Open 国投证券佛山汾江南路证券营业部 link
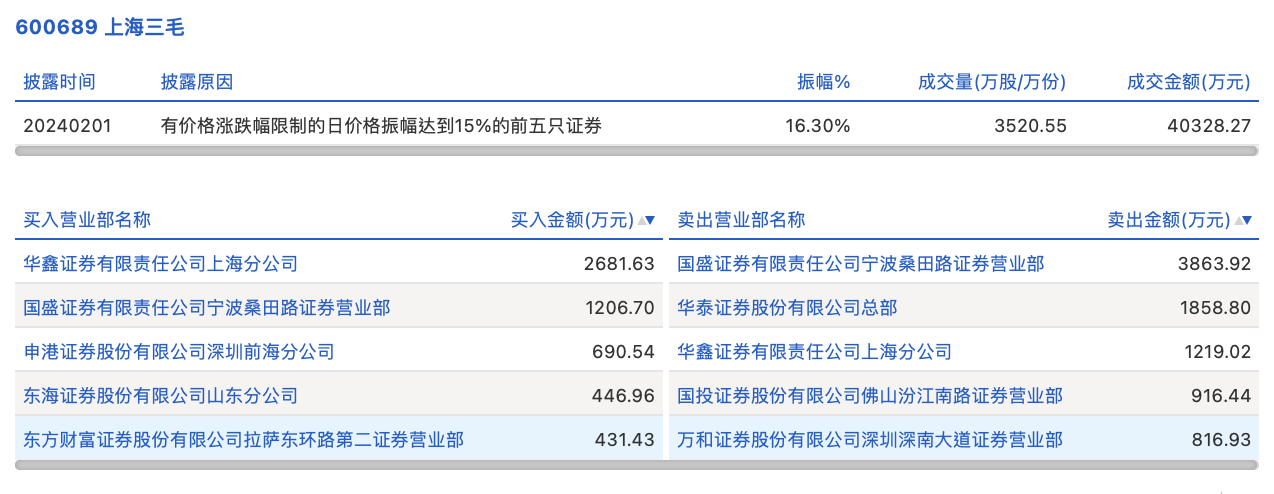 tap(870, 396)
